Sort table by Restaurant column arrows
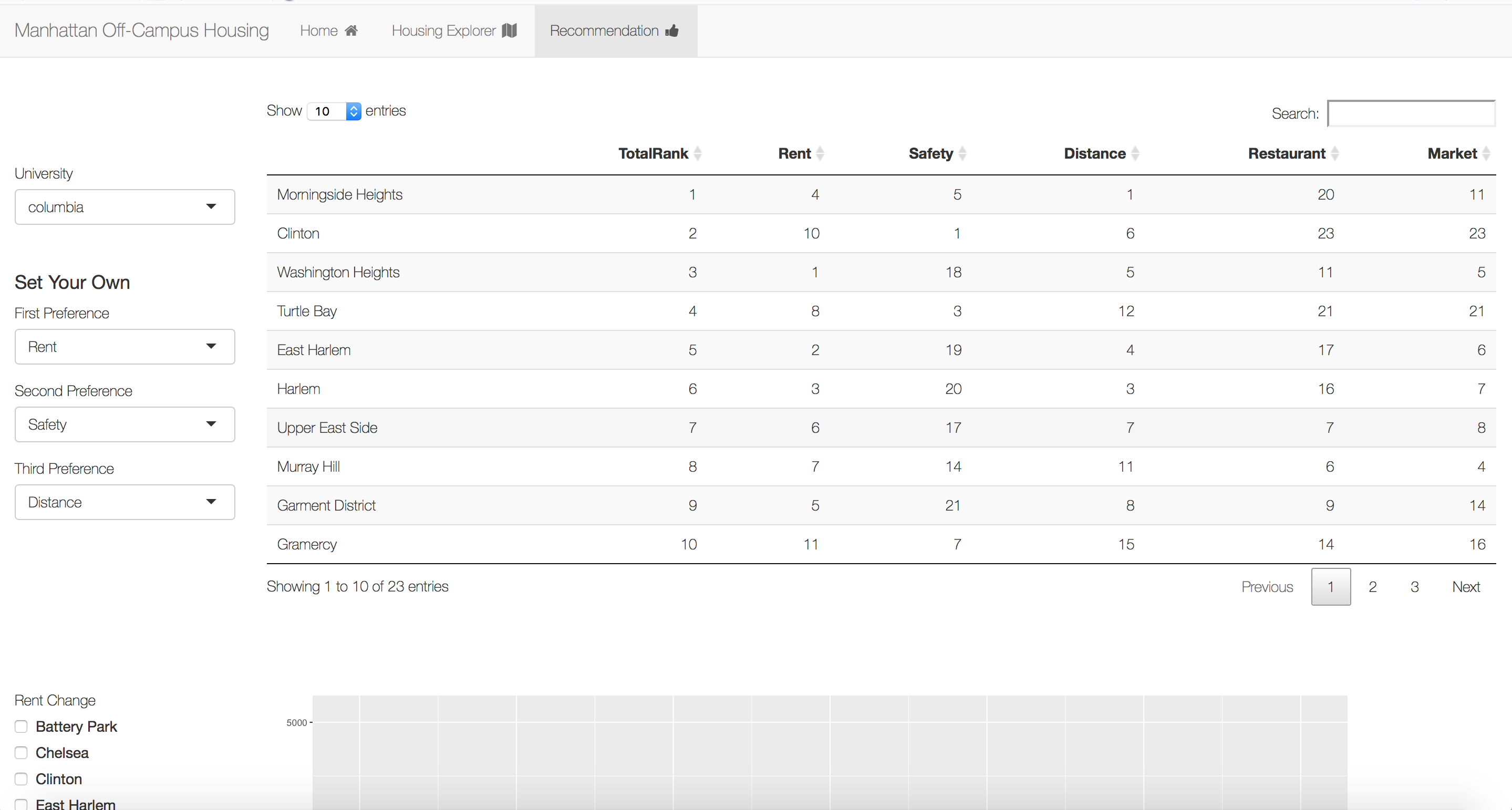This screenshot has width=1512, height=810. [x=1335, y=154]
